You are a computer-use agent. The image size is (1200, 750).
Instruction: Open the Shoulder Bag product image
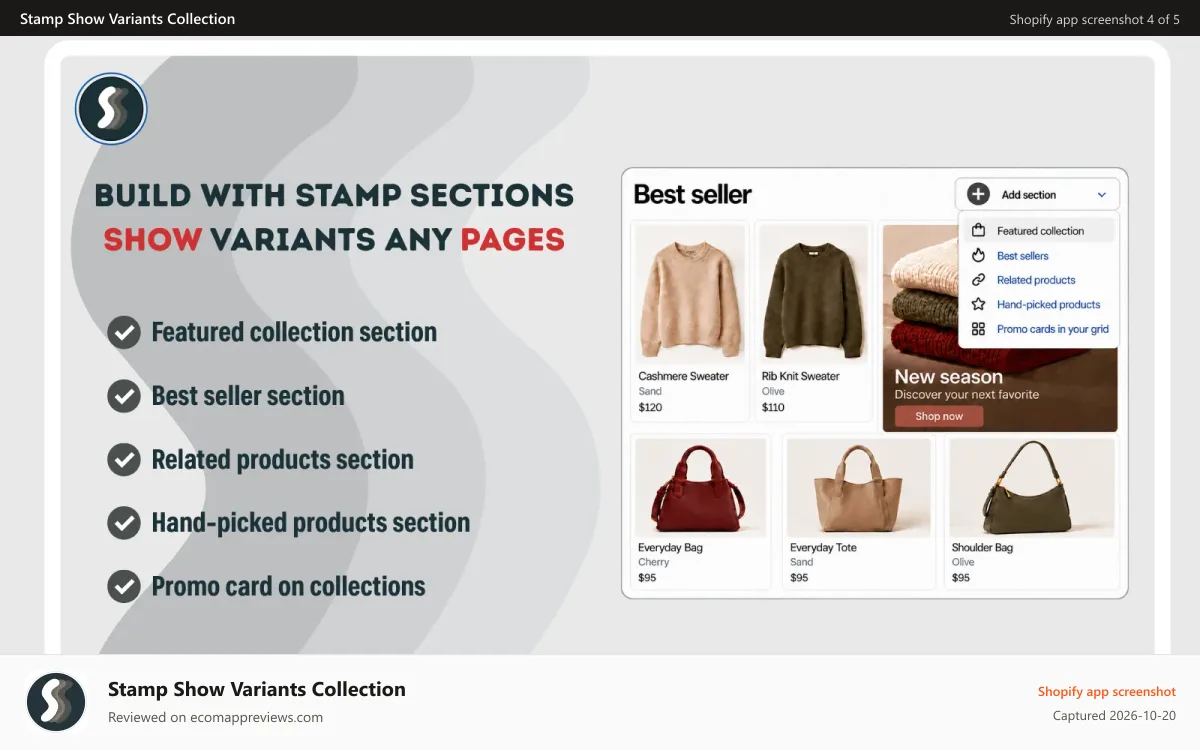coord(1032,488)
